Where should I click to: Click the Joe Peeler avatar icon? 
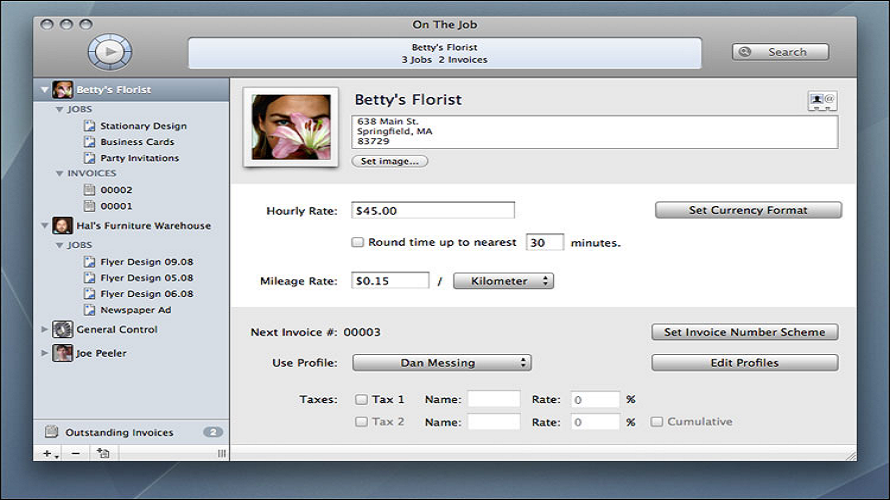(x=62, y=353)
